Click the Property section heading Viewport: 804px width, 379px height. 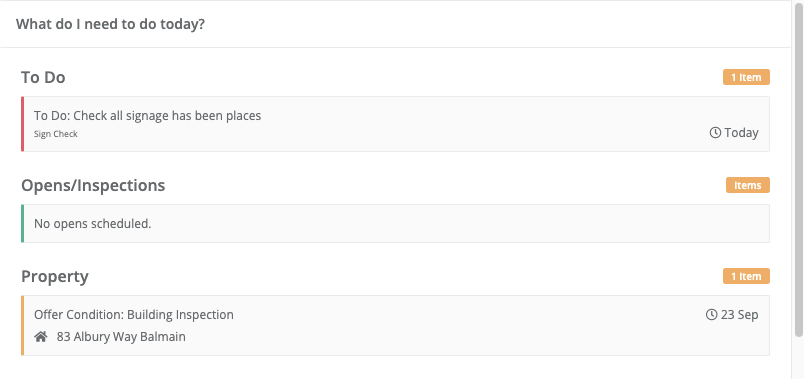(55, 276)
